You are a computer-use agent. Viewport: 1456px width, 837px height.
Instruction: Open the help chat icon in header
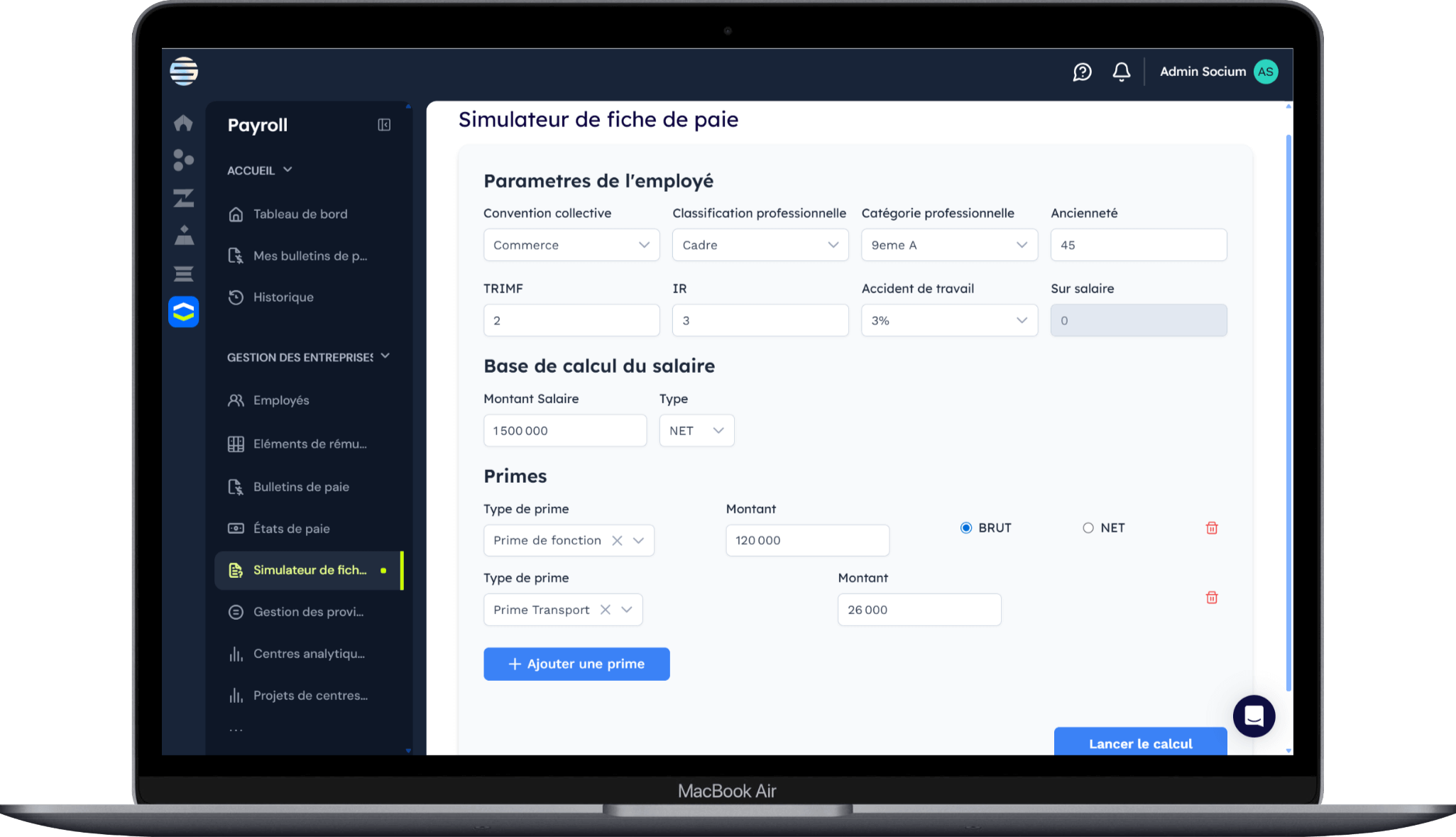click(1082, 72)
